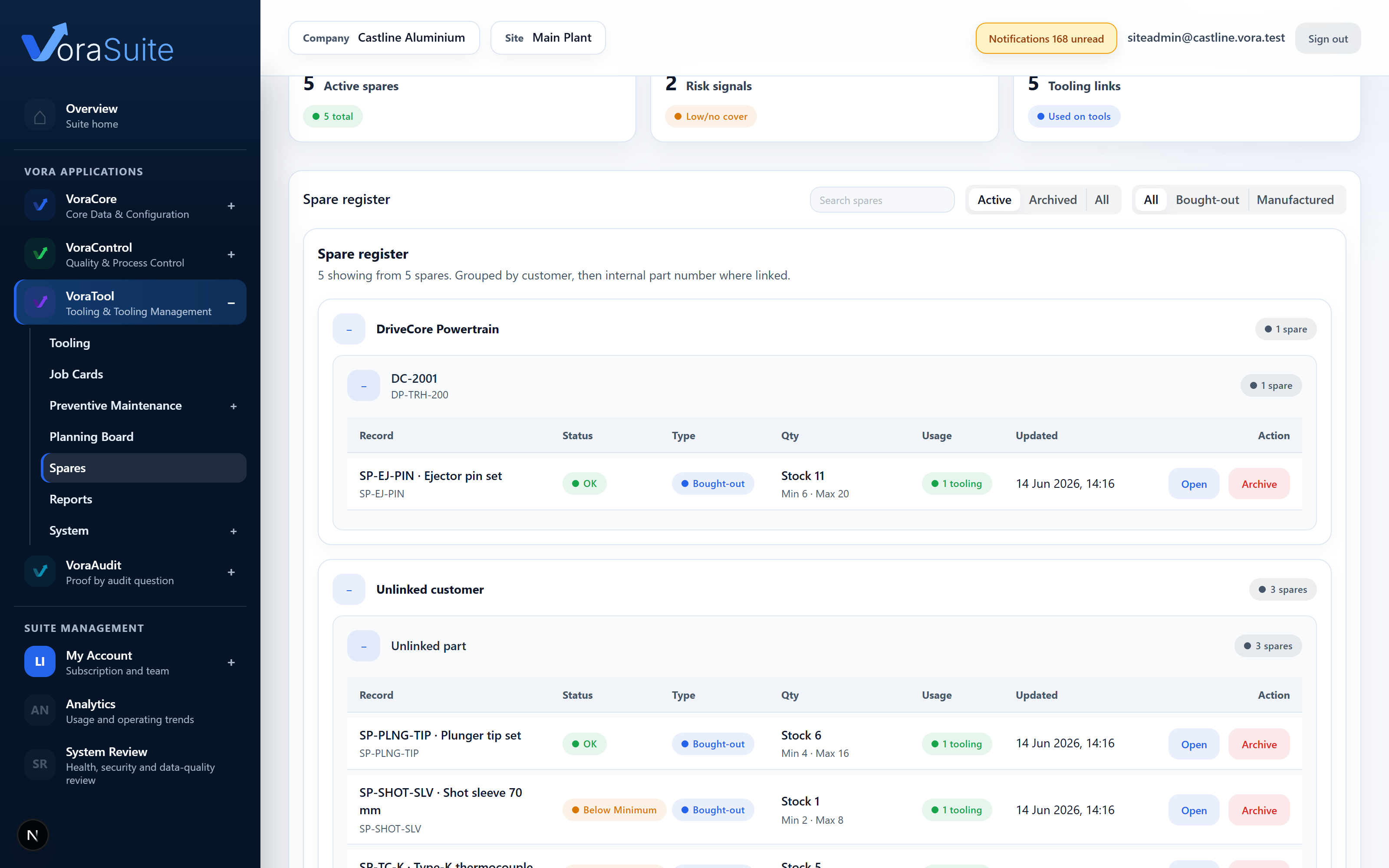Click the Analytics AN avatar icon
This screenshot has width=1389, height=868.
pyautogui.click(x=39, y=711)
